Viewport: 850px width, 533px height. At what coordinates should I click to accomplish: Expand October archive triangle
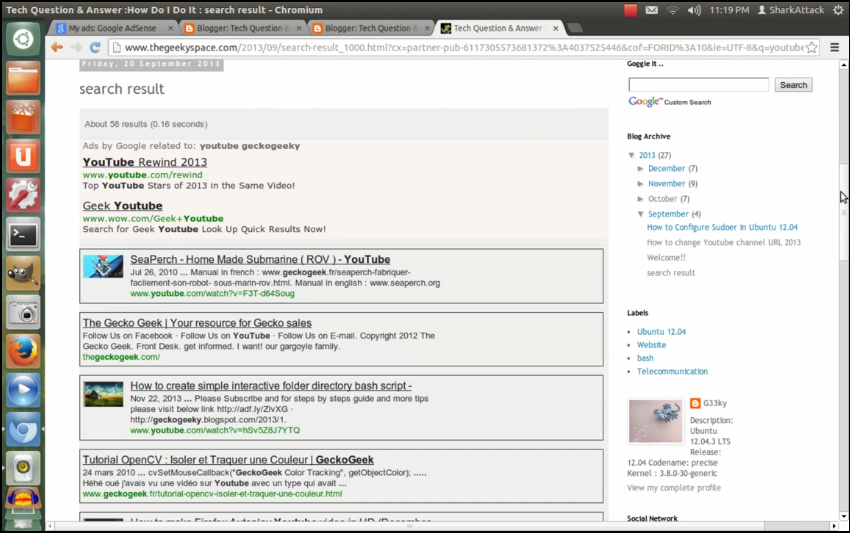(641, 199)
